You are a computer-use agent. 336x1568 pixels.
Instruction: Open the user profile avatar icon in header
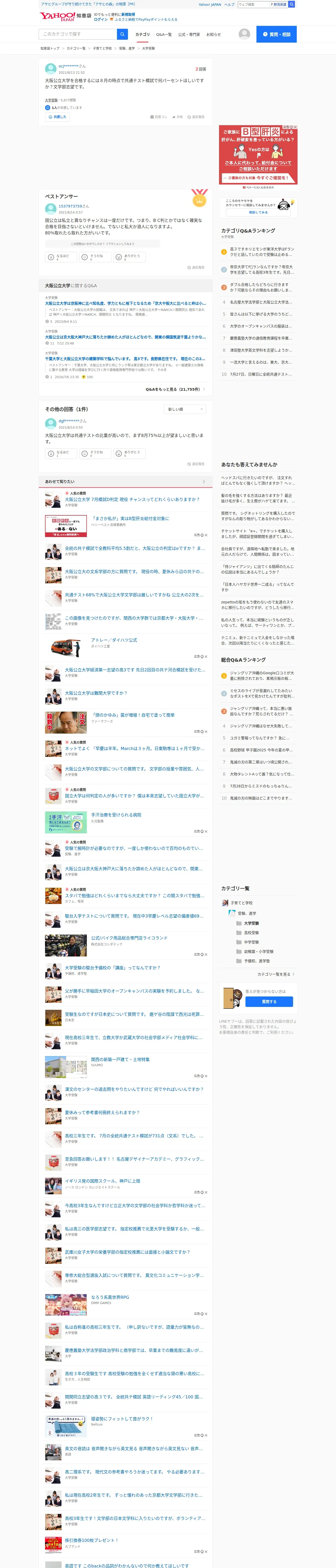point(244,34)
